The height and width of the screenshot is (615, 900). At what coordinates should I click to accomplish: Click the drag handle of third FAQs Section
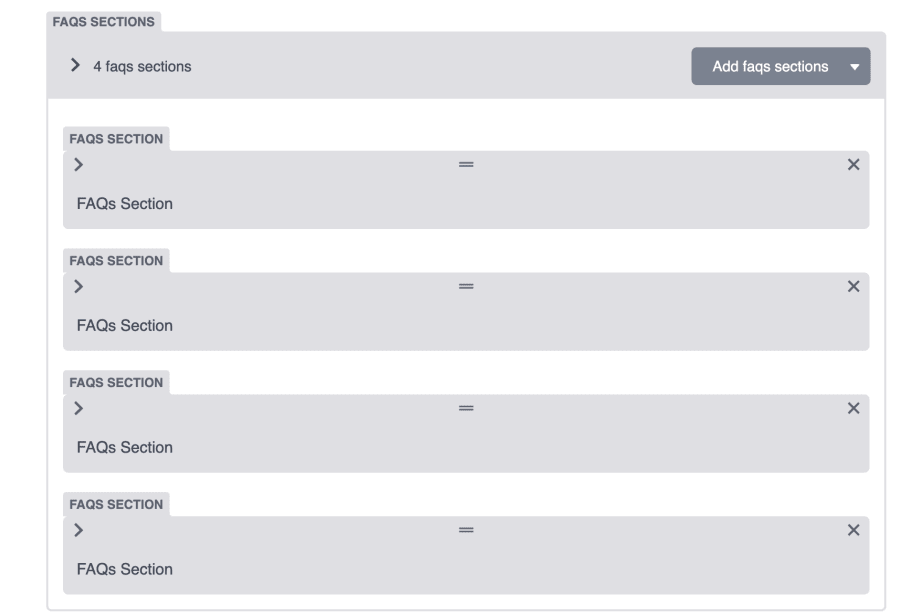[x=466, y=408]
